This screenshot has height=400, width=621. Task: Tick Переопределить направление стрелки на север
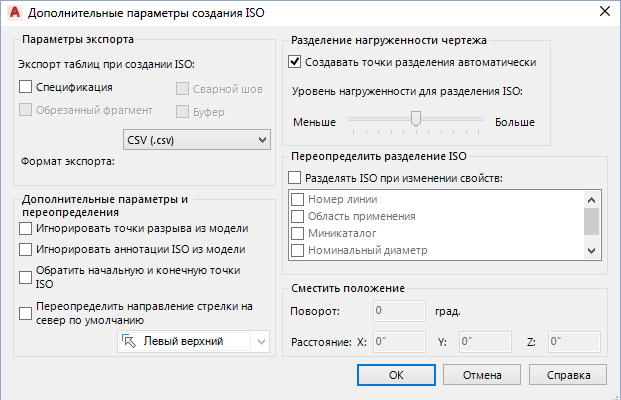[x=26, y=314]
